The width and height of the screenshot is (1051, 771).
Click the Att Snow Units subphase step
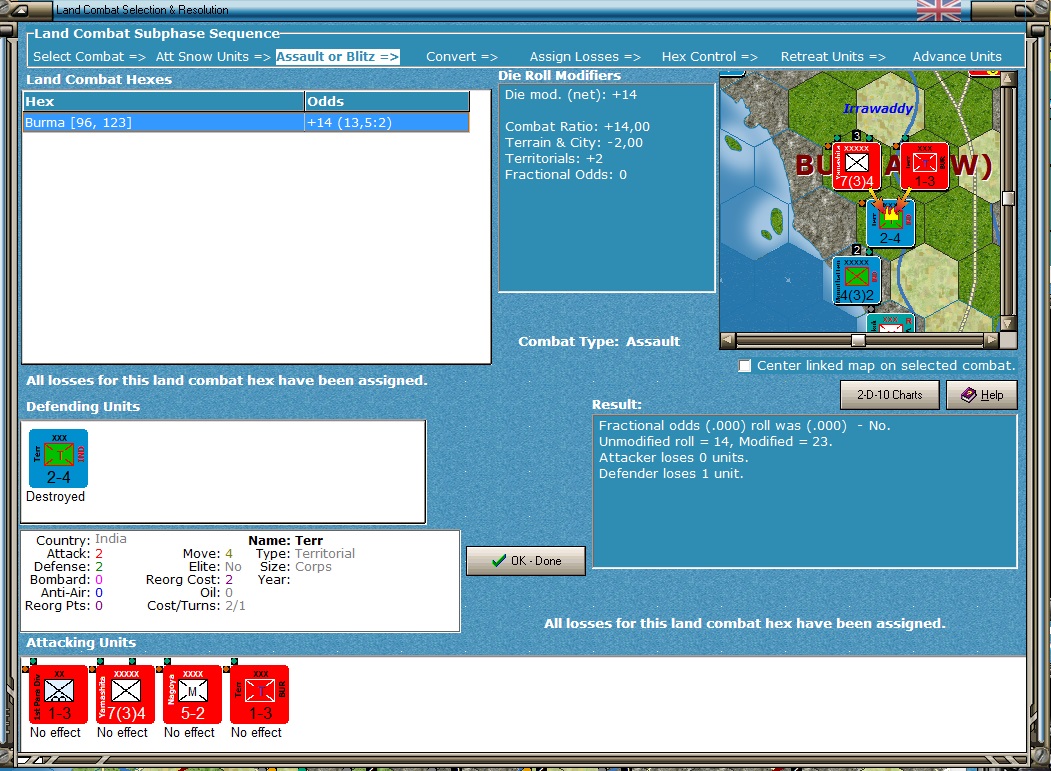[213, 57]
